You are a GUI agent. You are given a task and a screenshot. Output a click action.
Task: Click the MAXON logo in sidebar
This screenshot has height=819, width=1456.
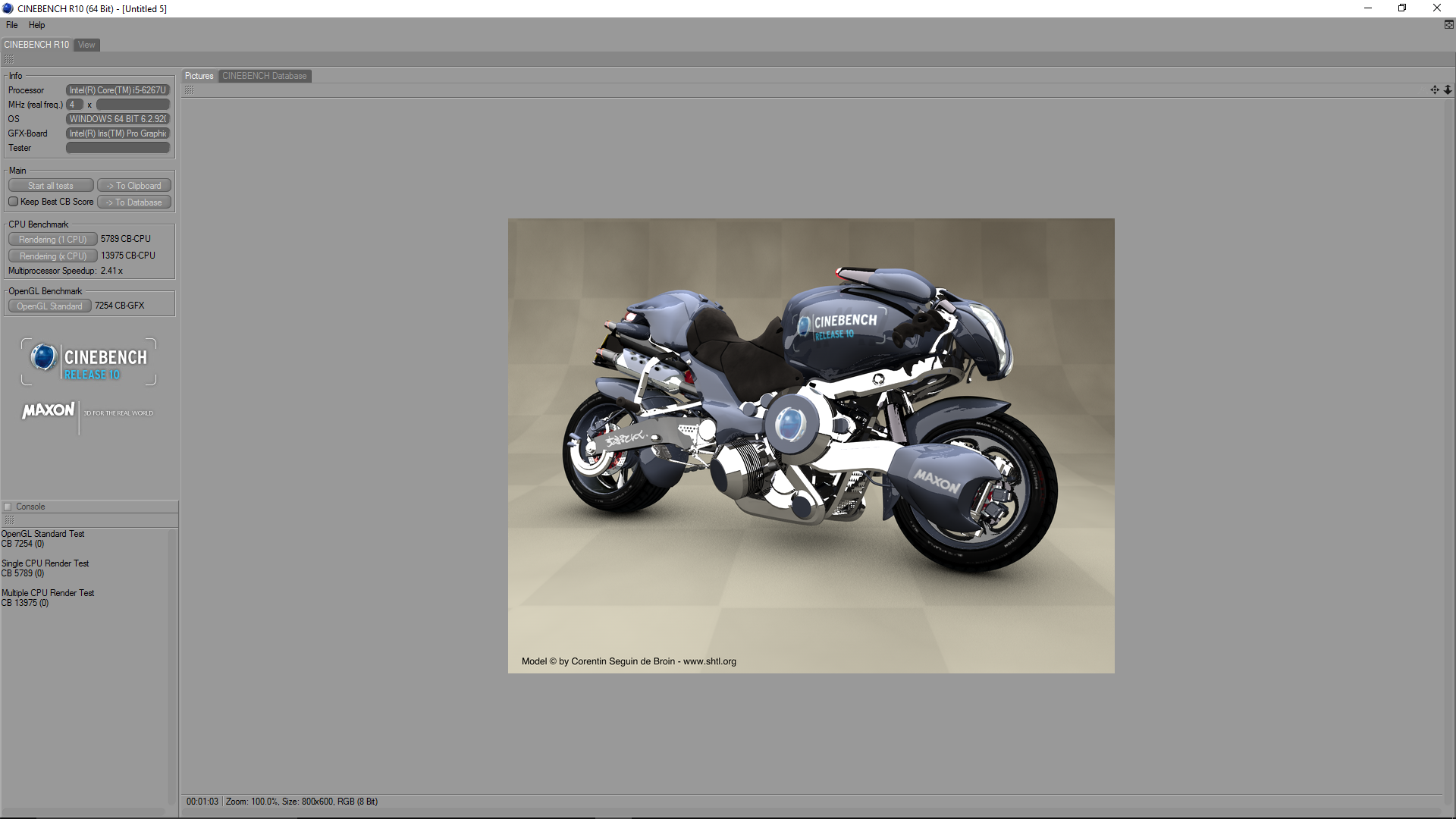tap(49, 411)
